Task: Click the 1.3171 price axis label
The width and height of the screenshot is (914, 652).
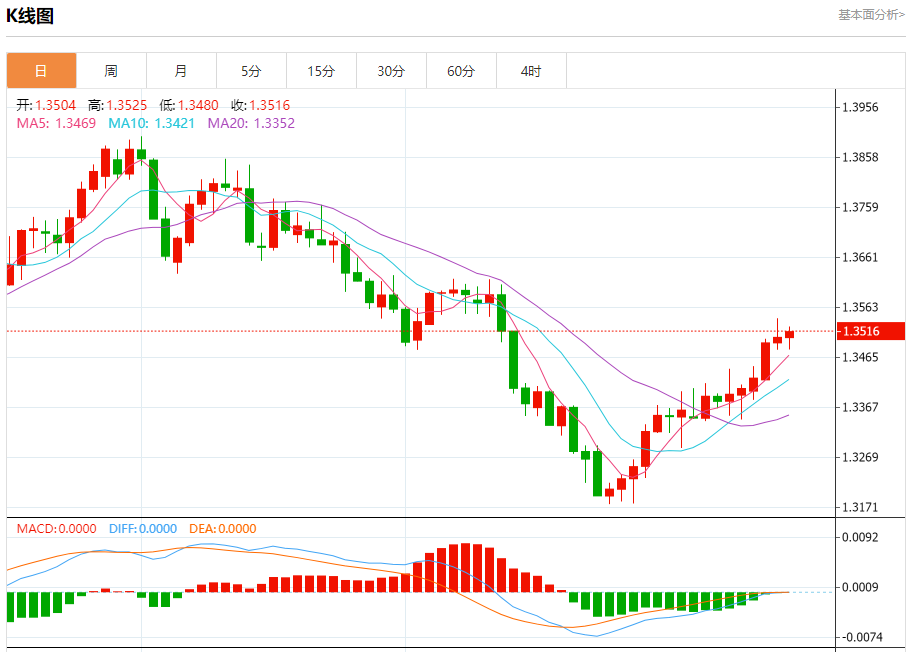Action: tap(860, 507)
